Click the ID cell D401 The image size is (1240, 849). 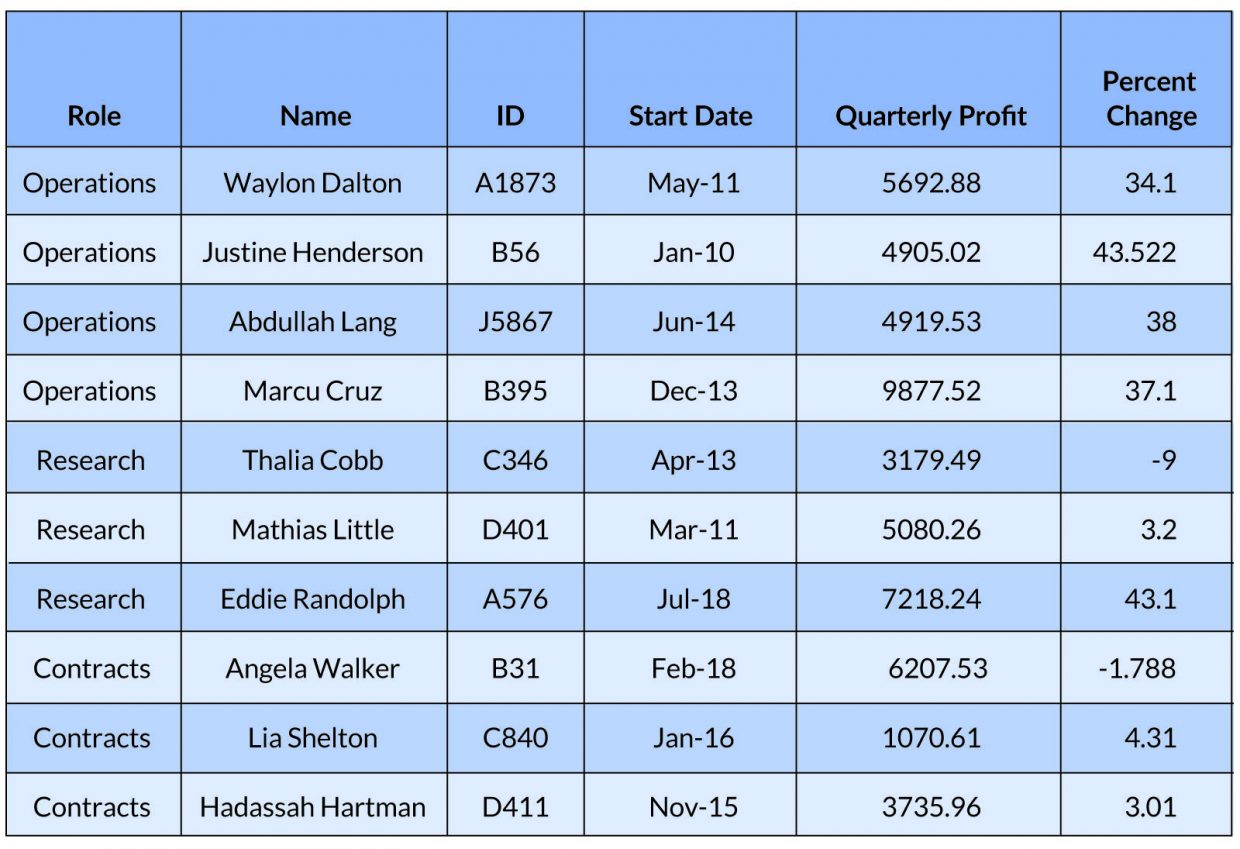[515, 528]
